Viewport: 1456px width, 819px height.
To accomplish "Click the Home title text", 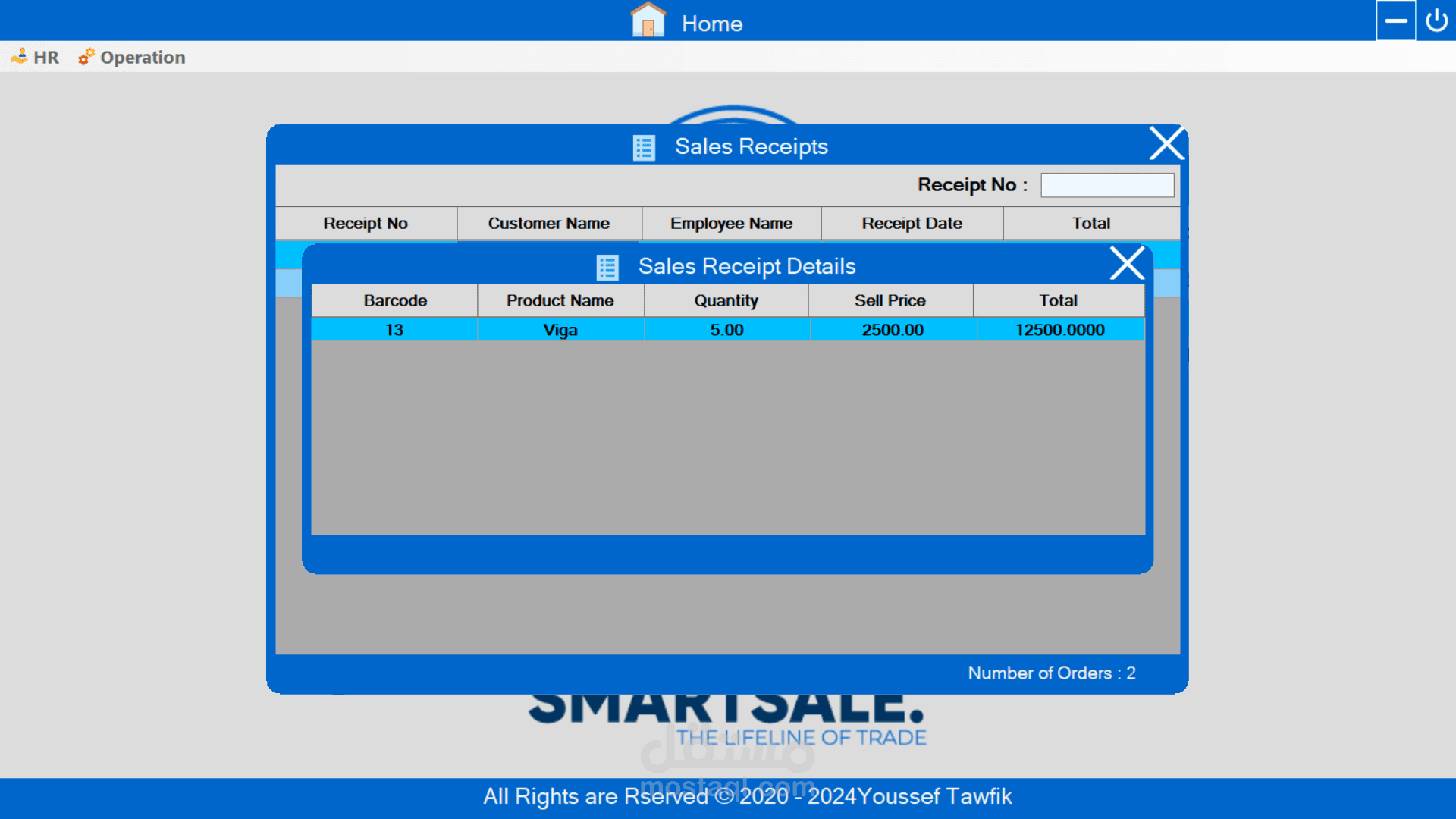I will 711,24.
